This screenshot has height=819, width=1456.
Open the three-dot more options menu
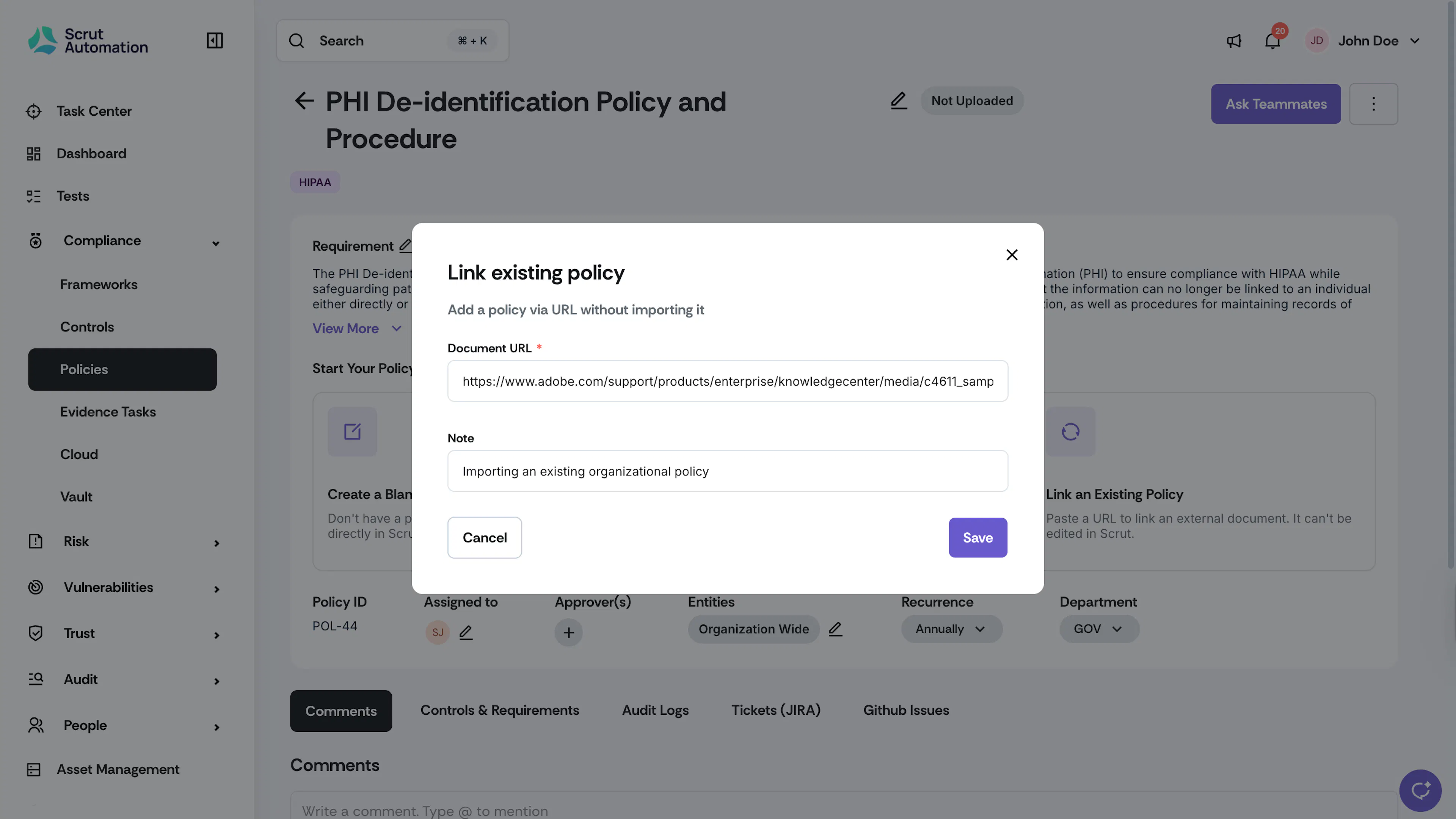(x=1373, y=104)
